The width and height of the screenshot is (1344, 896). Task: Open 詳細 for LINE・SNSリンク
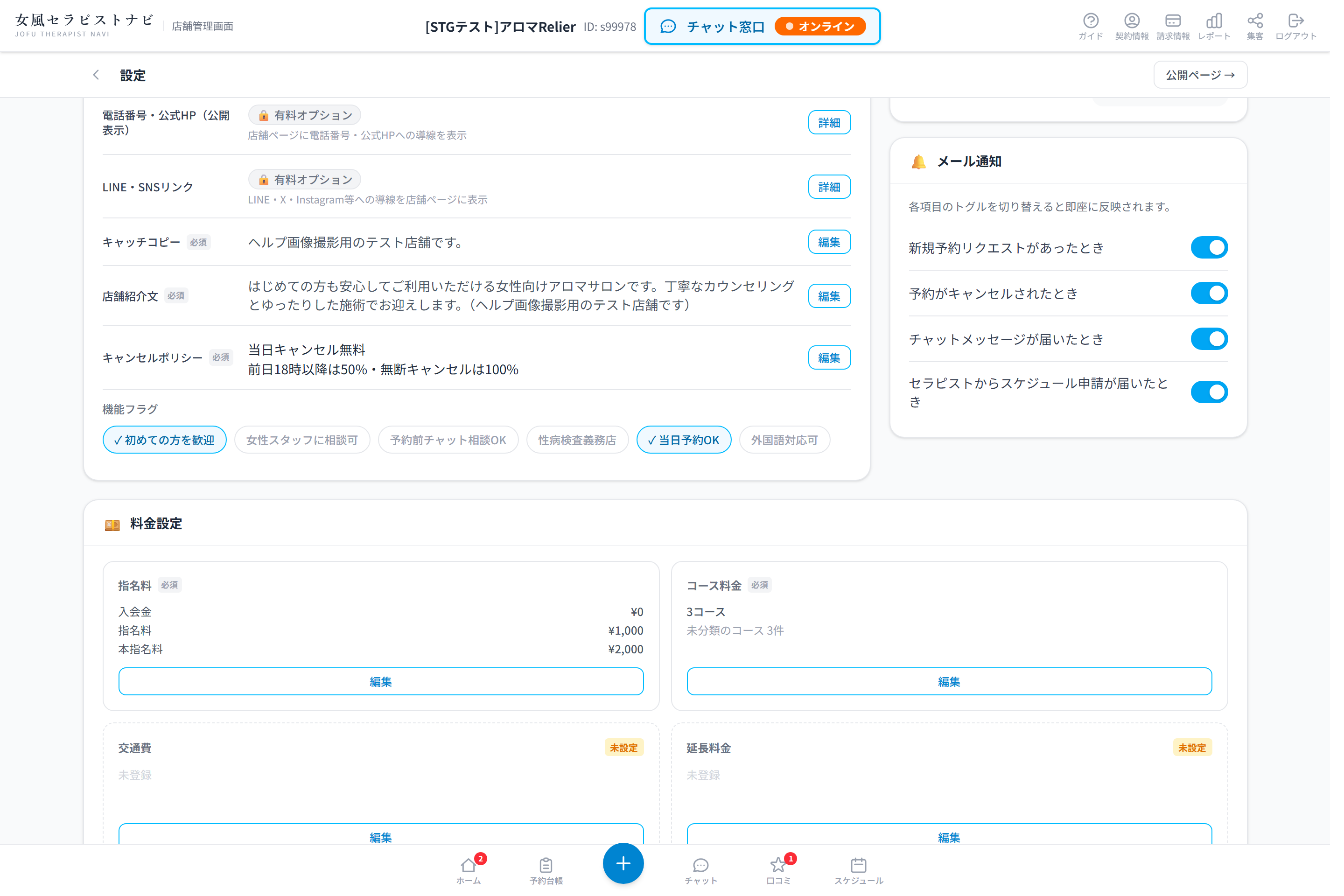(838, 189)
